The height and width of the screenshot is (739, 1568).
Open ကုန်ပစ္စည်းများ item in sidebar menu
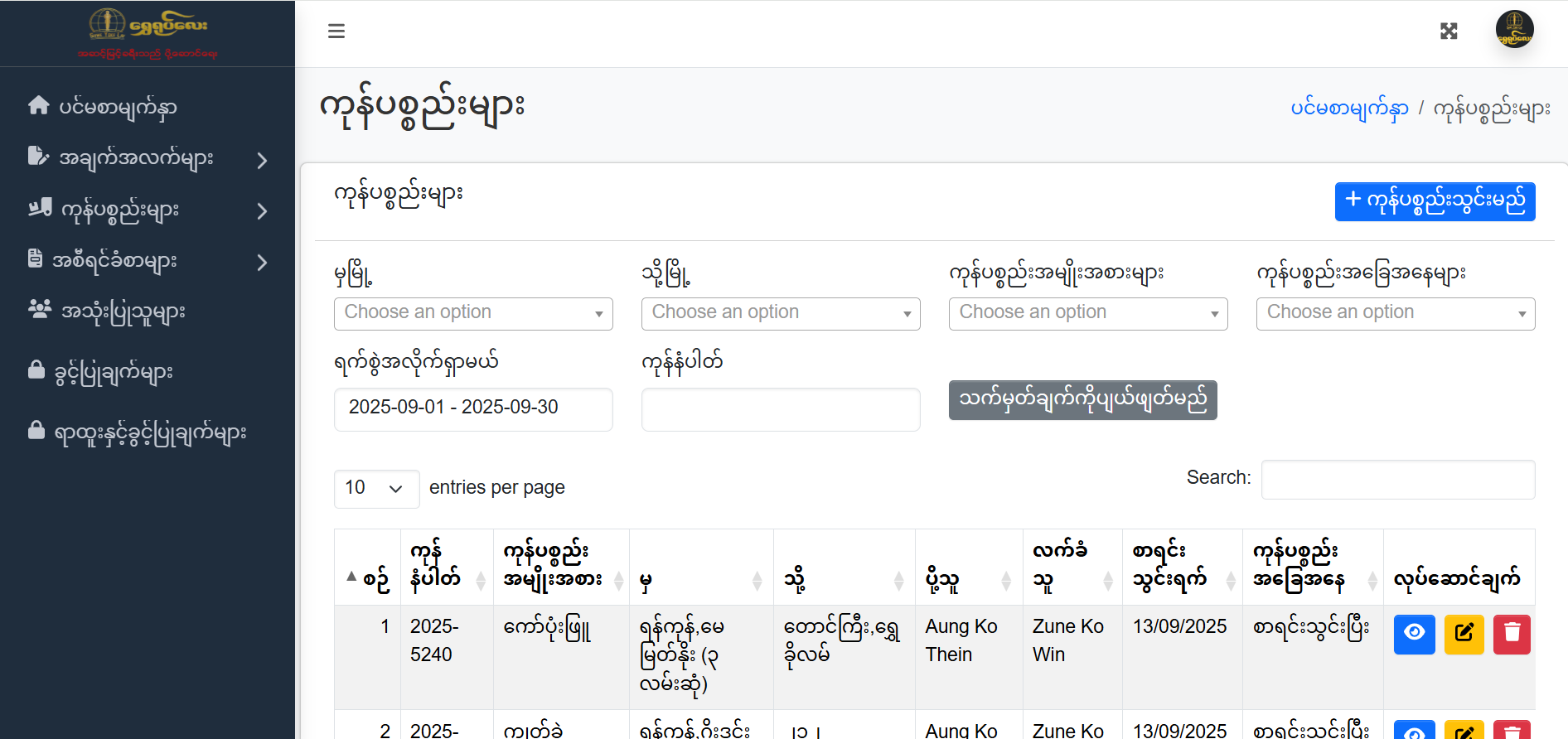coord(120,210)
